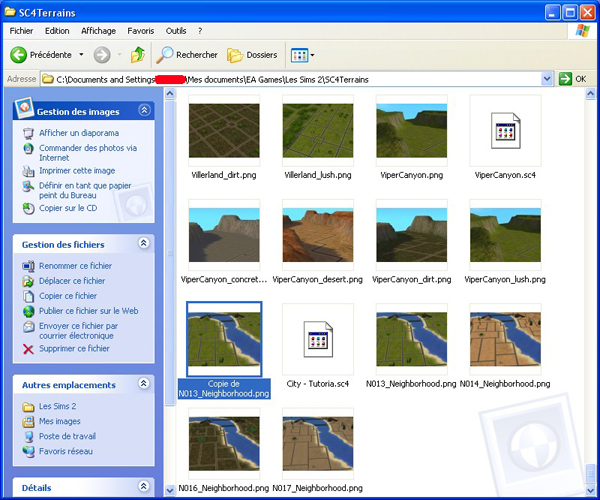Open the Précédente history dropdown arrow
Viewport: 600px width, 500px height.
81,55
